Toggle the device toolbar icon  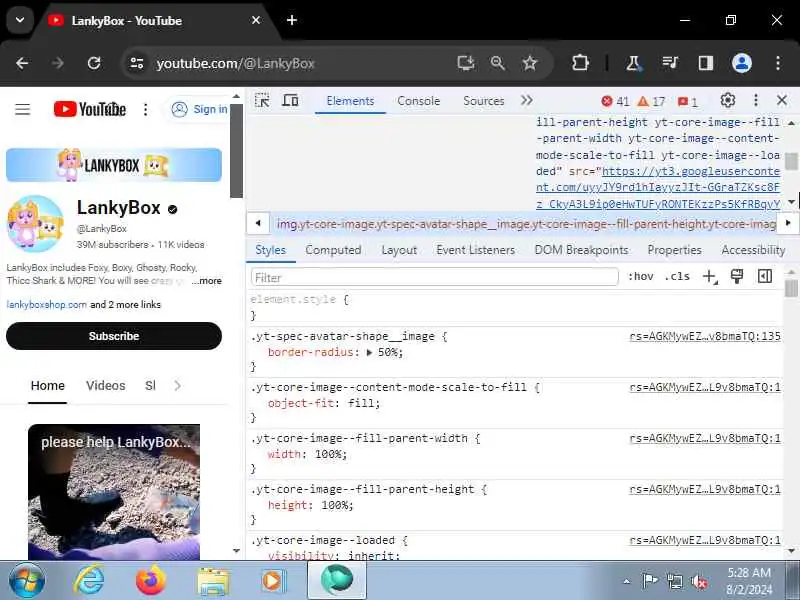[290, 101]
